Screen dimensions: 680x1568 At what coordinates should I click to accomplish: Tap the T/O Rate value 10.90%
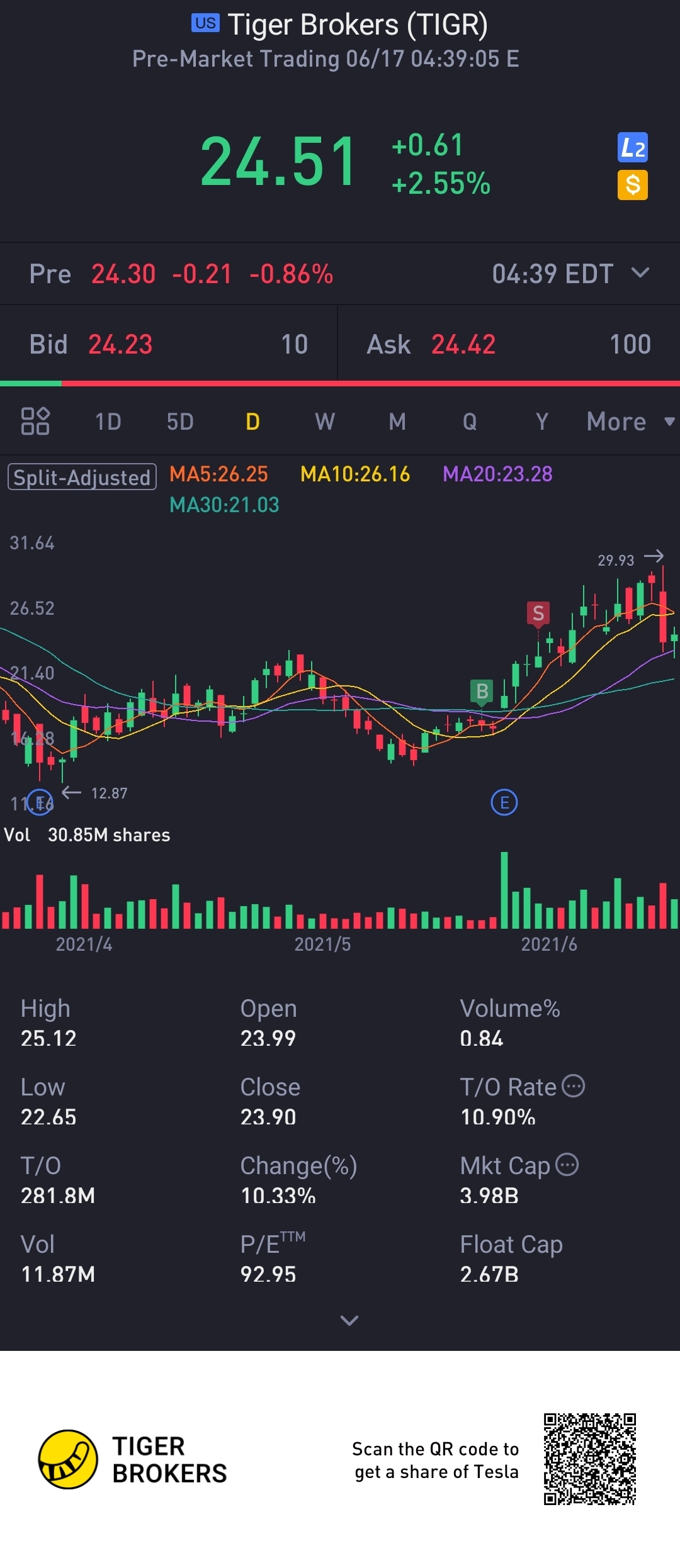[x=498, y=1117]
